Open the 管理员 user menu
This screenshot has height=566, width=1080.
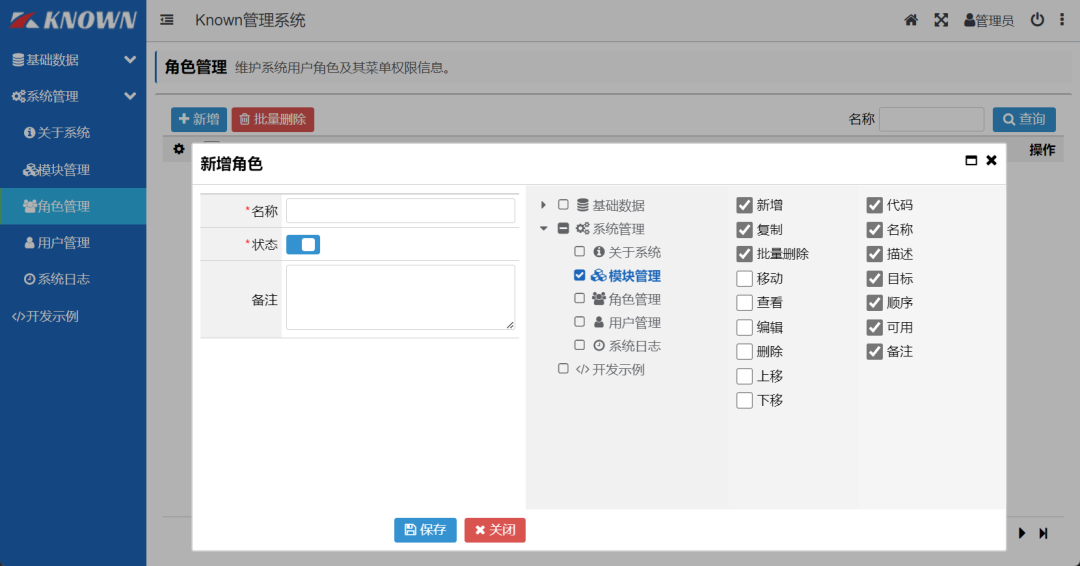click(989, 21)
